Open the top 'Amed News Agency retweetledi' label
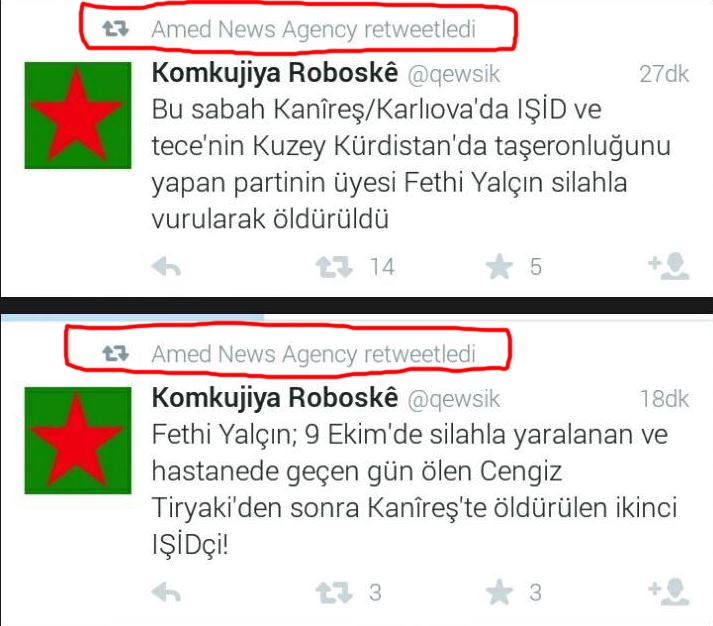 [x=313, y=30]
